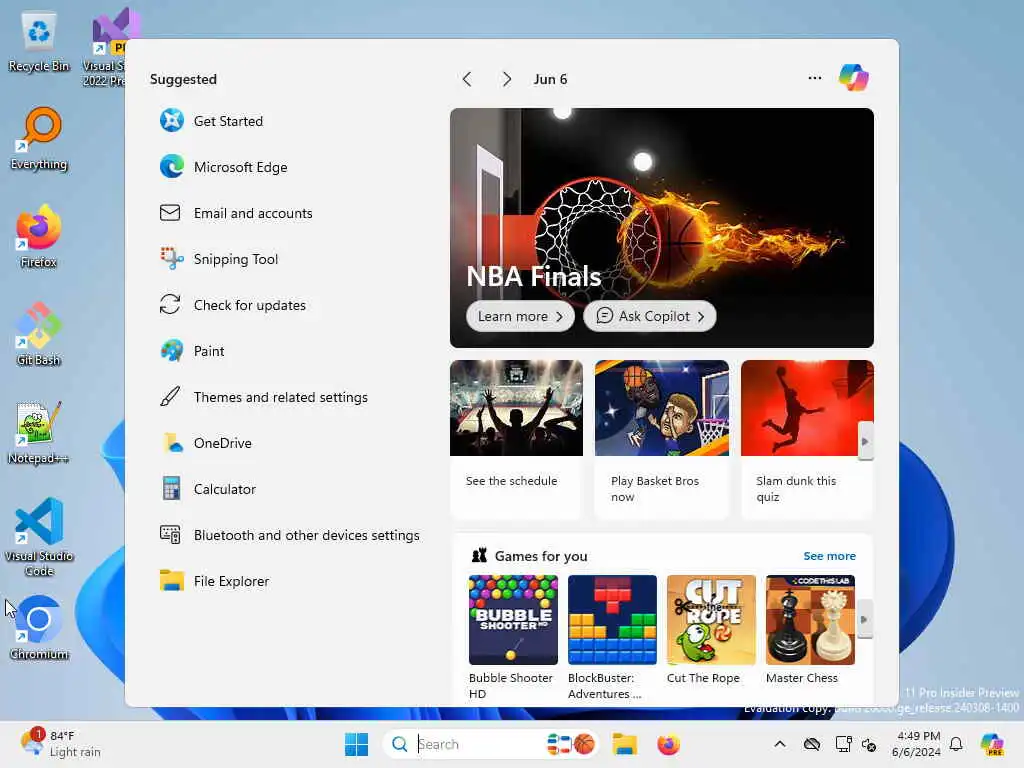
Task: Click the Ask Copilot button
Action: point(649,316)
